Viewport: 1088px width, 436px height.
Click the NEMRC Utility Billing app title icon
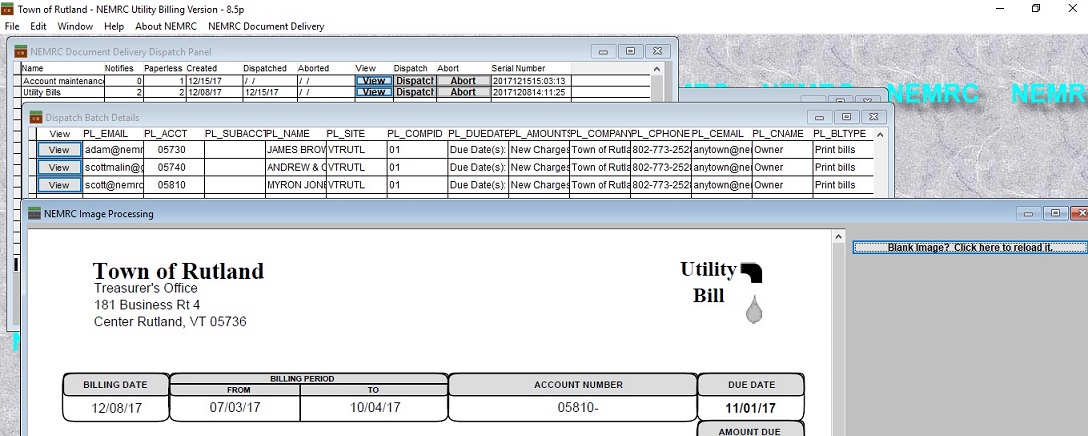click(9, 8)
